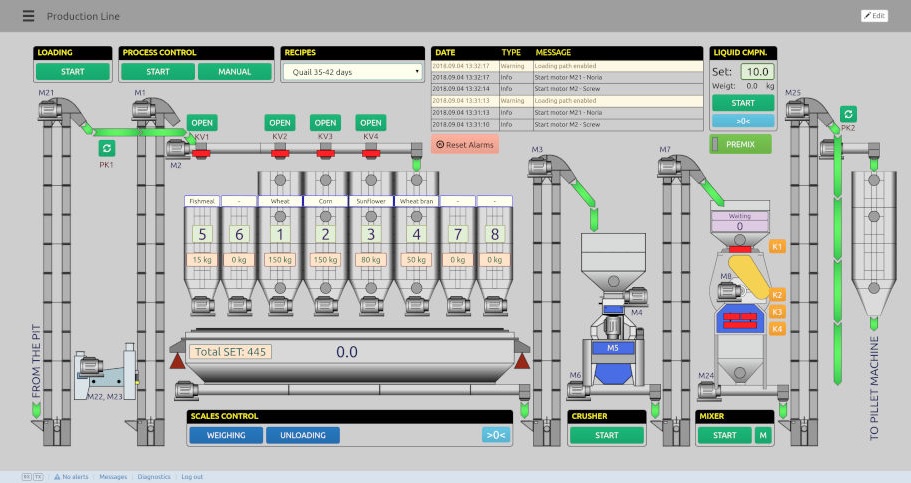Open the Quail 35-42 days recipe dropdown
The width and height of the screenshot is (911, 483).
pos(352,72)
